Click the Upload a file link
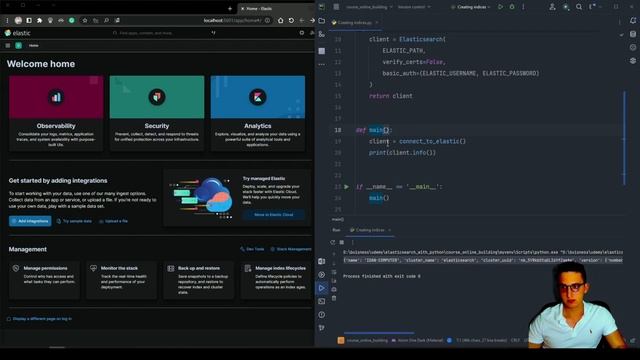 [x=113, y=221]
